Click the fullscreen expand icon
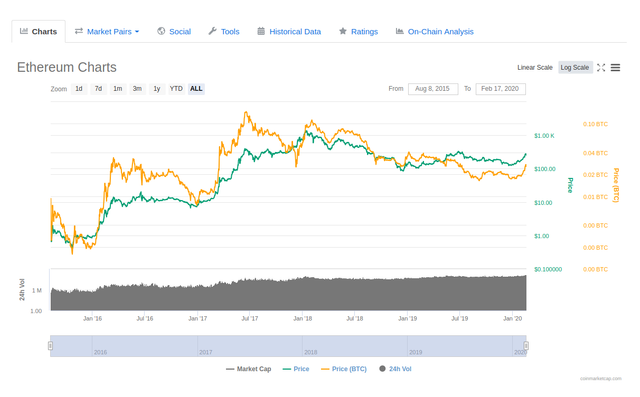 point(601,68)
